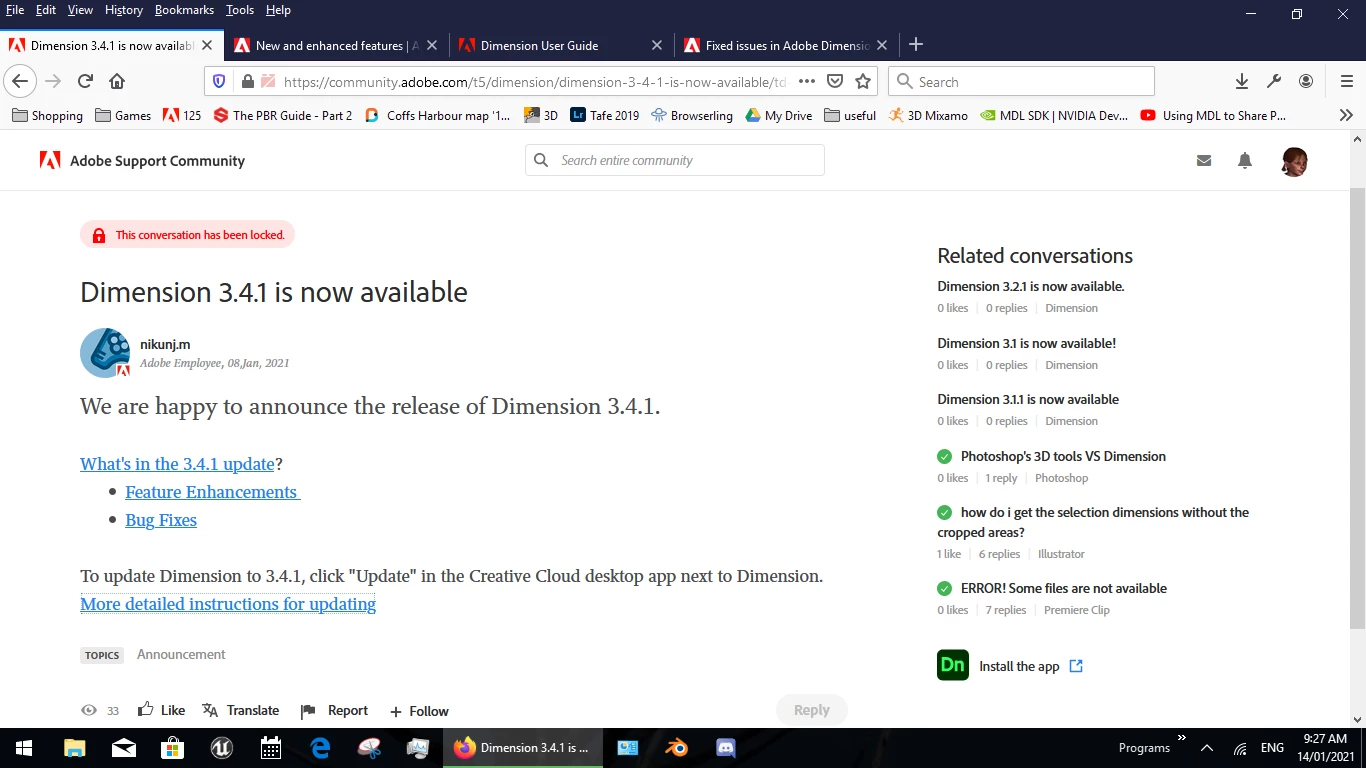
Task: Click the Dn Dimension app icon
Action: (953, 665)
